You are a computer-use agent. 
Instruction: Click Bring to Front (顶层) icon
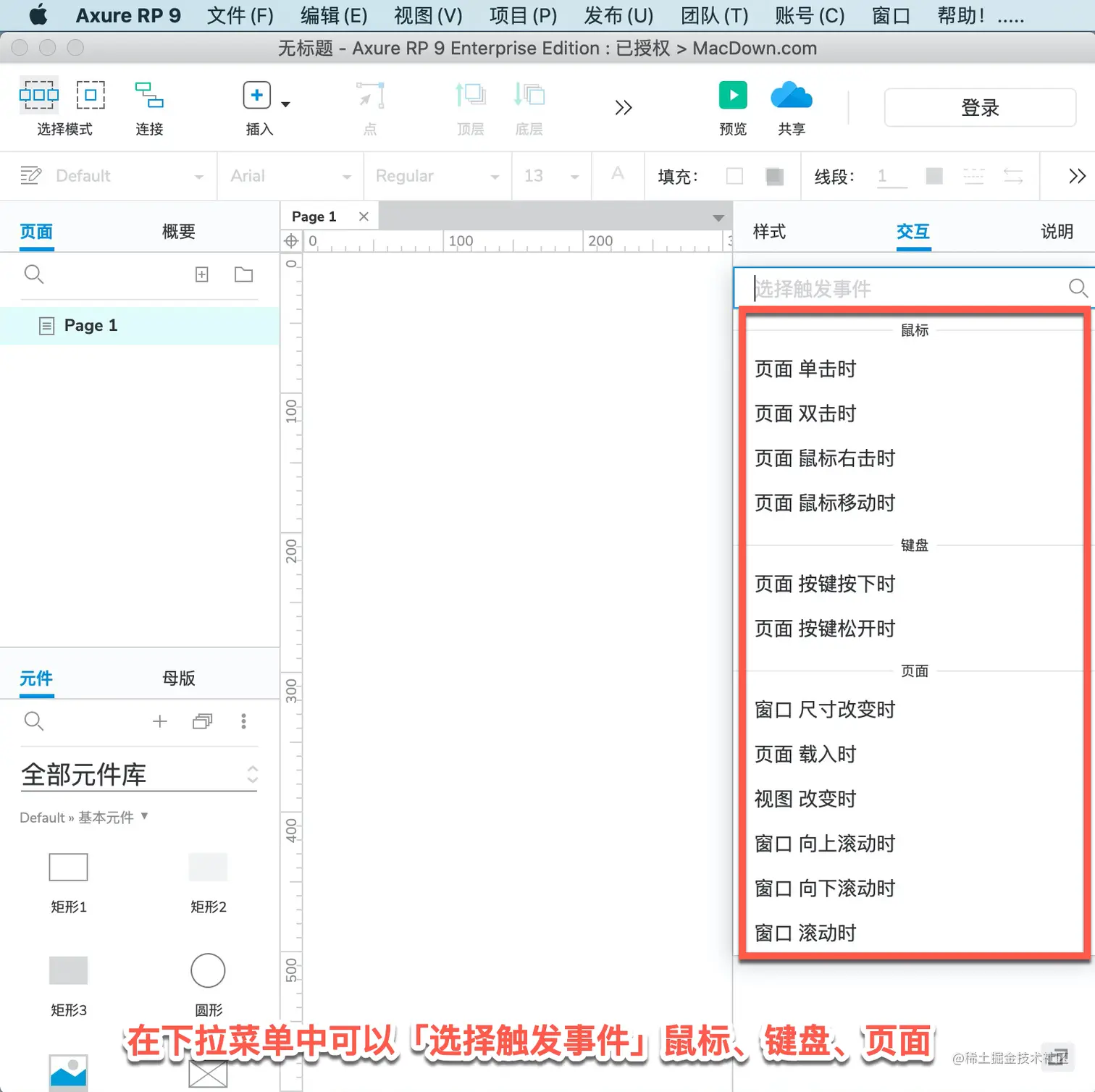pos(470,95)
